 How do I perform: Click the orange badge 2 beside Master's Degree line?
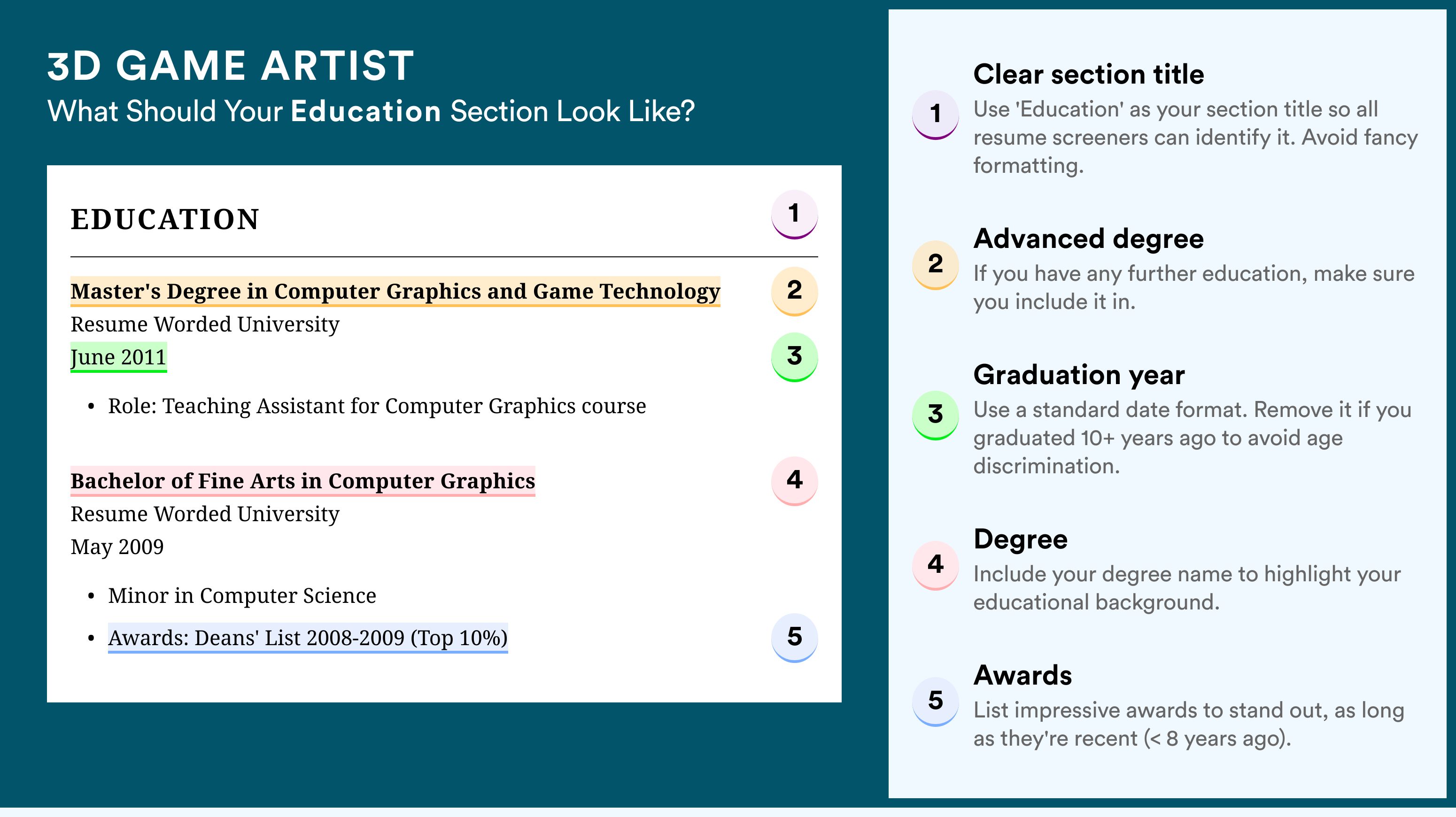[794, 291]
